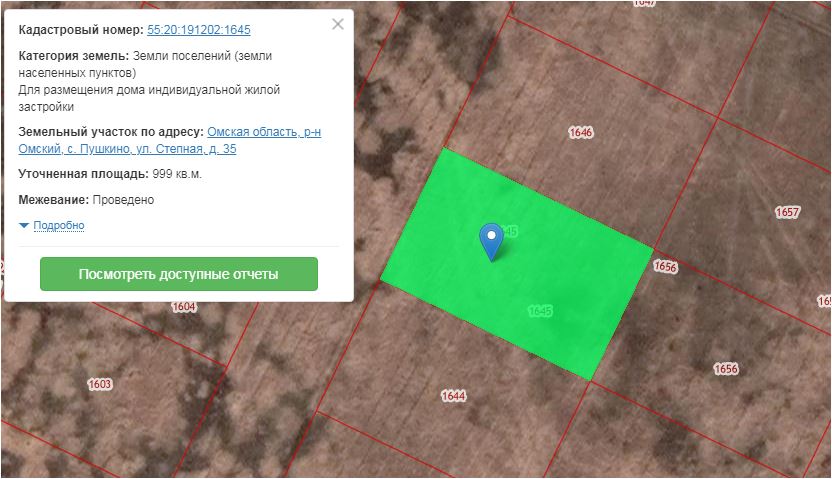Select parcel labeled 1644 on map

453,396
